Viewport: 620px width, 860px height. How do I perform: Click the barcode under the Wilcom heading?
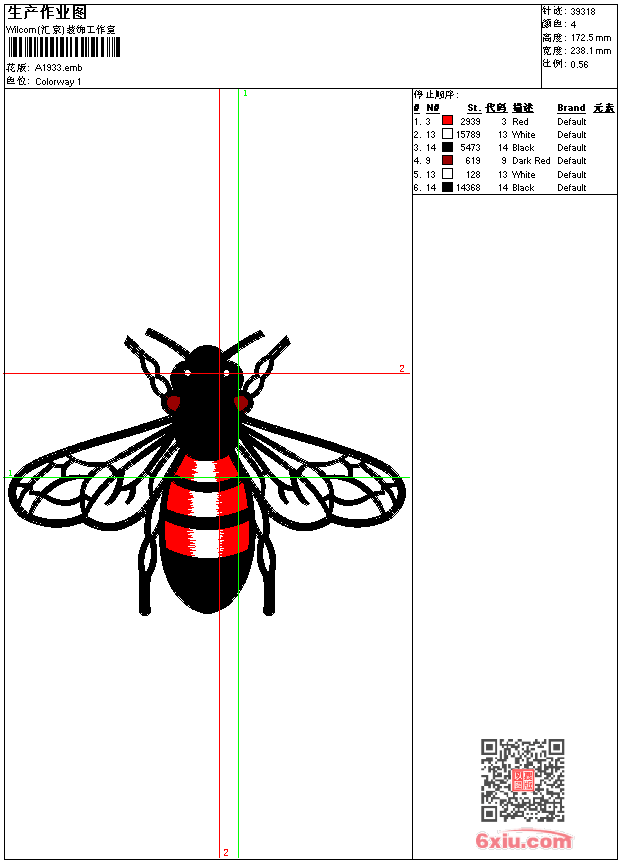[x=64, y=47]
